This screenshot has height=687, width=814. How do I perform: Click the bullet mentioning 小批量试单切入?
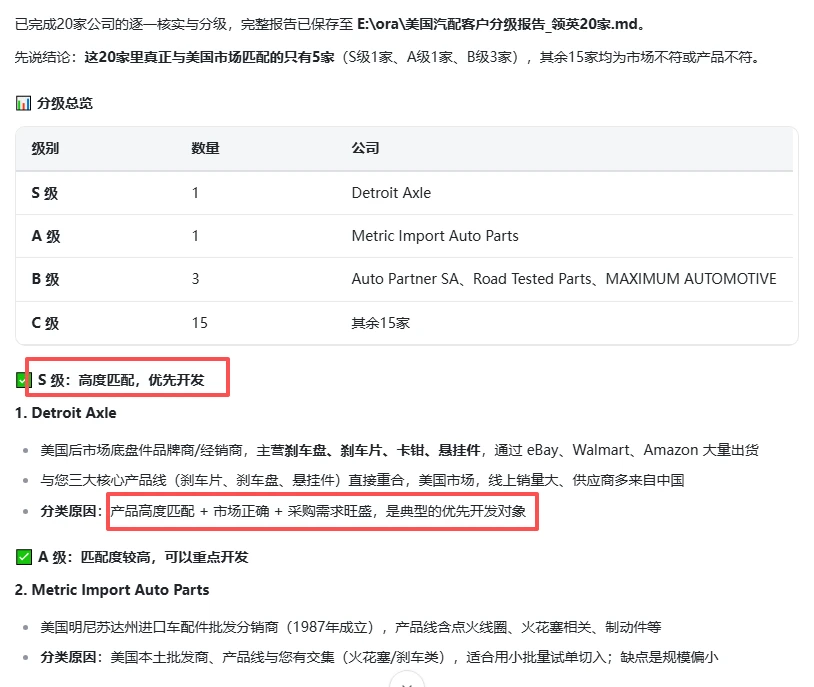[379, 657]
